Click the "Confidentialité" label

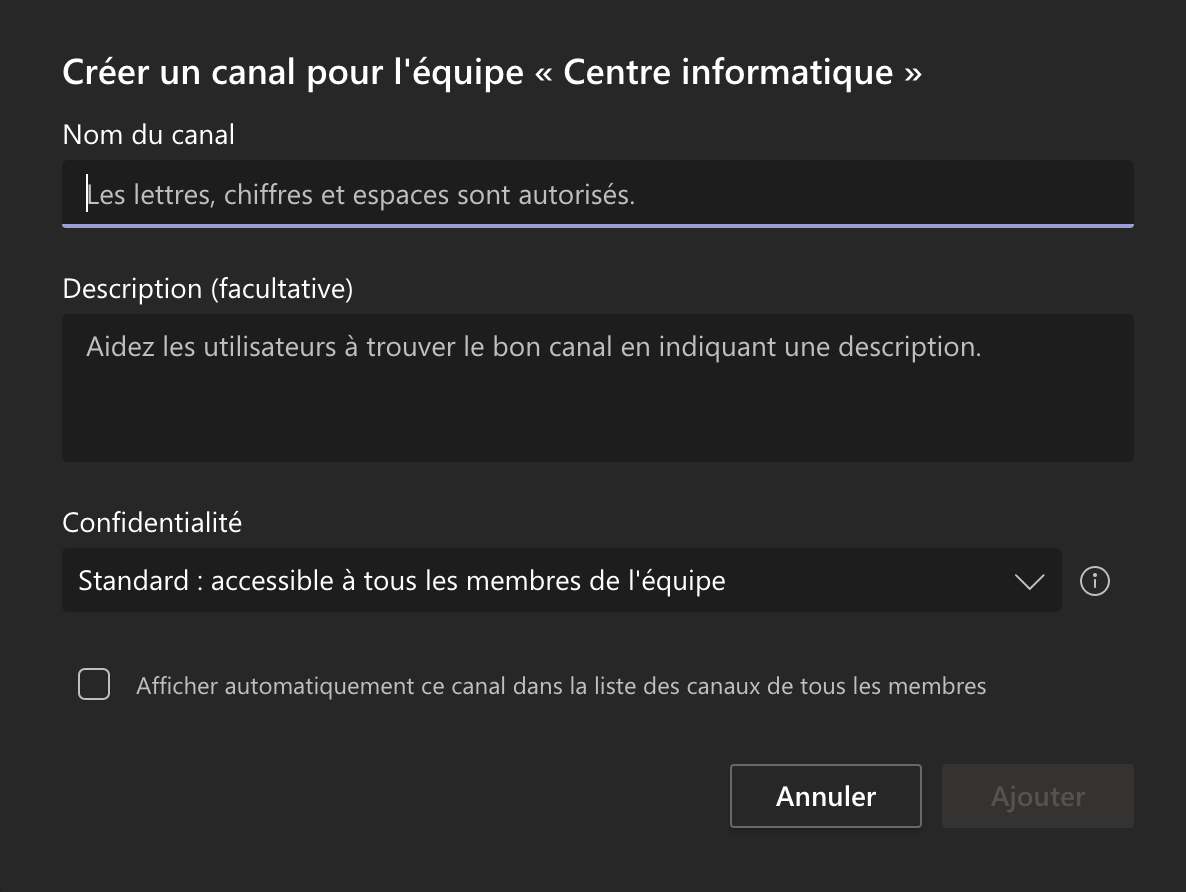click(152, 522)
